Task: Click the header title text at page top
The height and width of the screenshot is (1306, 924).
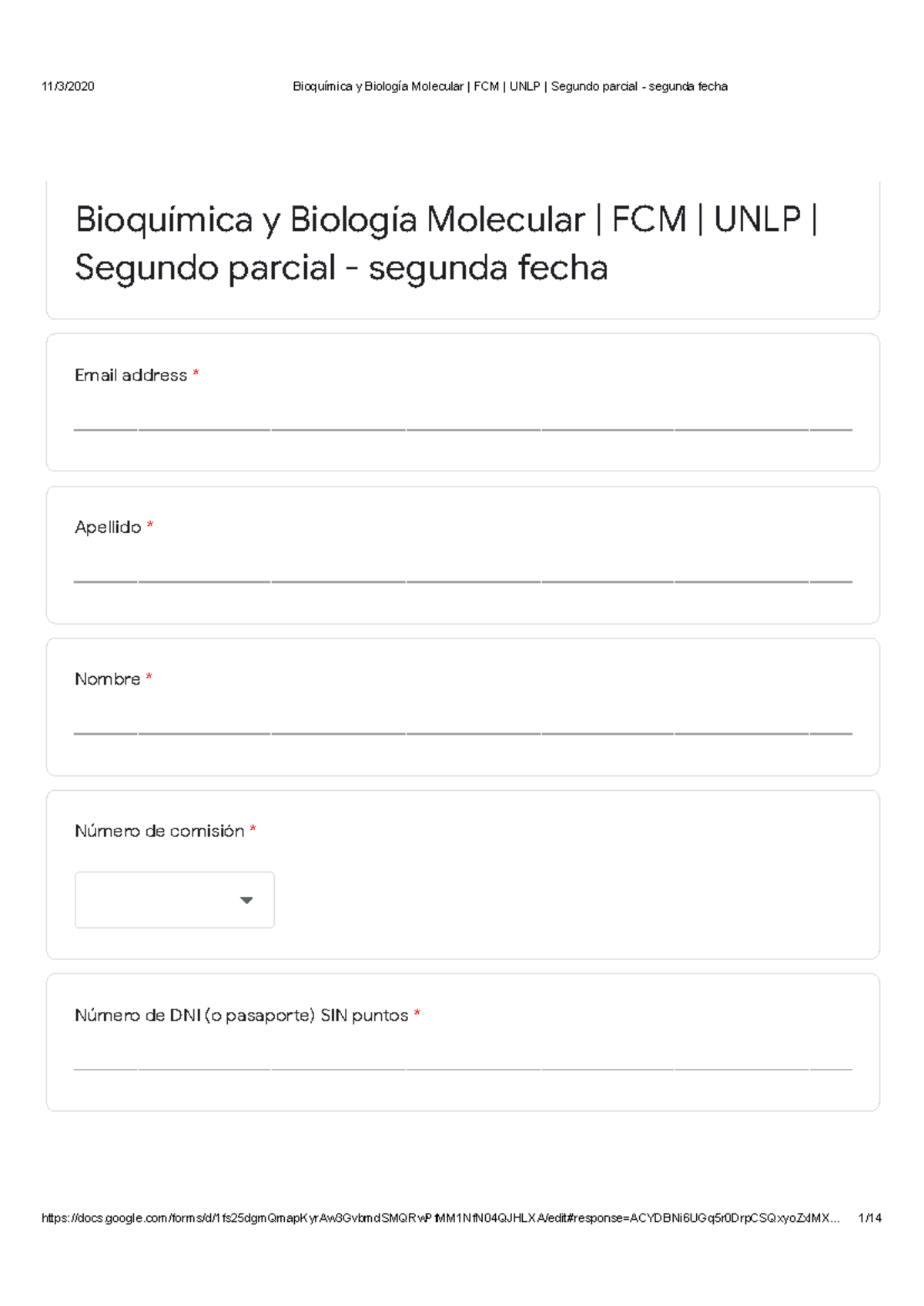Action: click(x=510, y=86)
